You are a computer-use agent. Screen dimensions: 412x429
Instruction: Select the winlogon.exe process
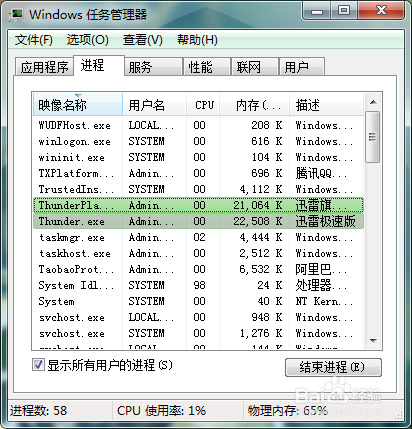click(x=198, y=141)
